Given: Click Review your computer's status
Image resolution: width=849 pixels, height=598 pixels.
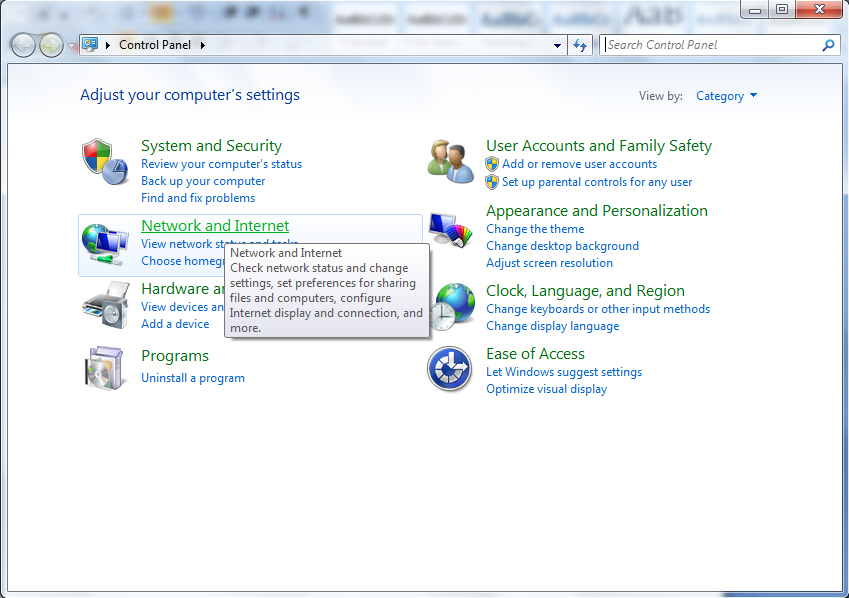Looking at the screenshot, I should [221, 164].
